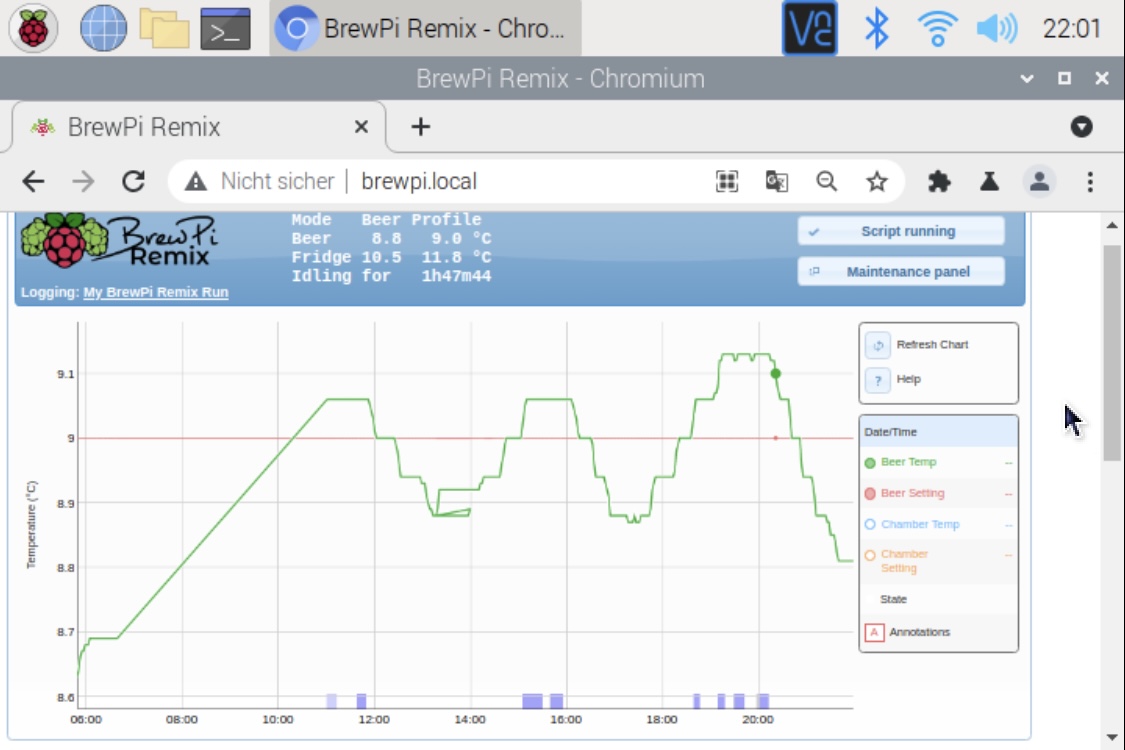Reload the page with refresh button
The image size is (1125, 750).
[x=133, y=181]
